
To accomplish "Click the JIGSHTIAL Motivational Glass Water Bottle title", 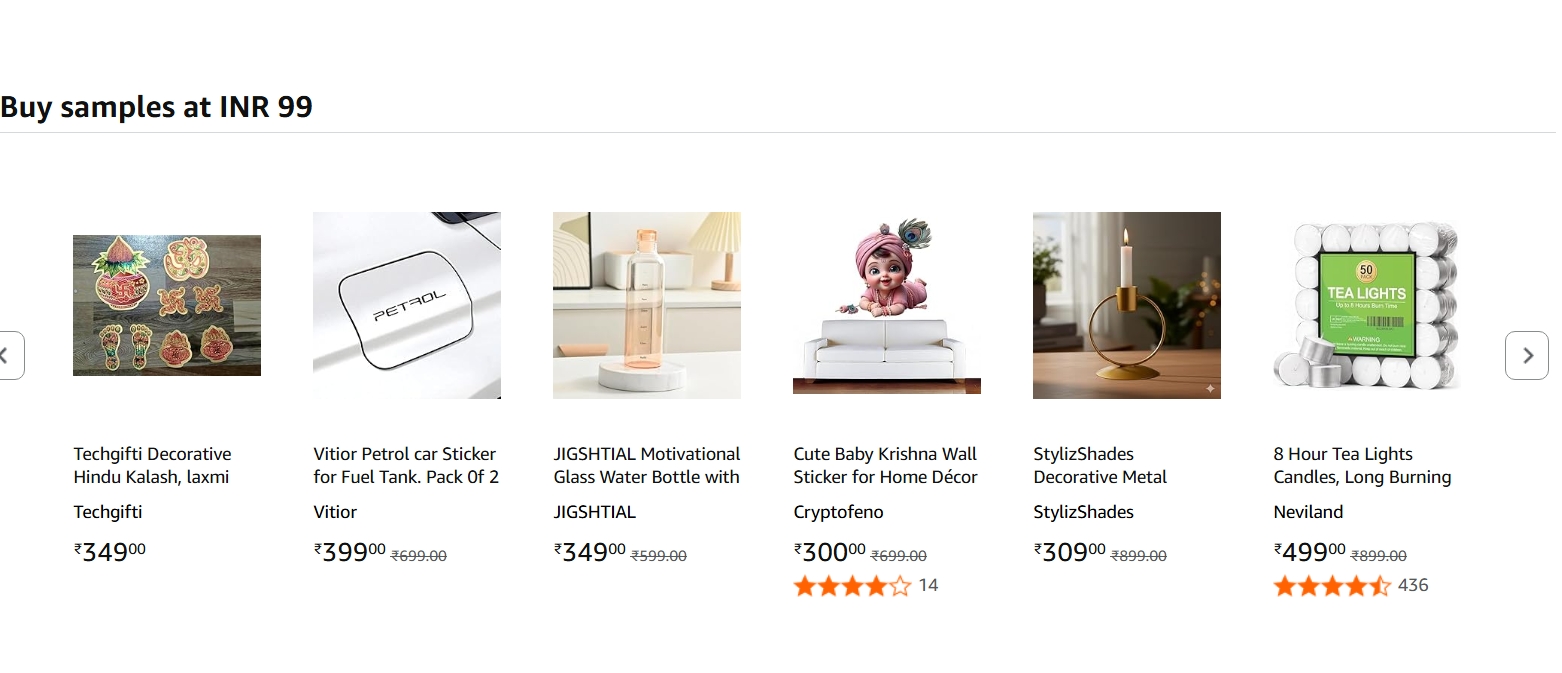I will (x=646, y=465).
